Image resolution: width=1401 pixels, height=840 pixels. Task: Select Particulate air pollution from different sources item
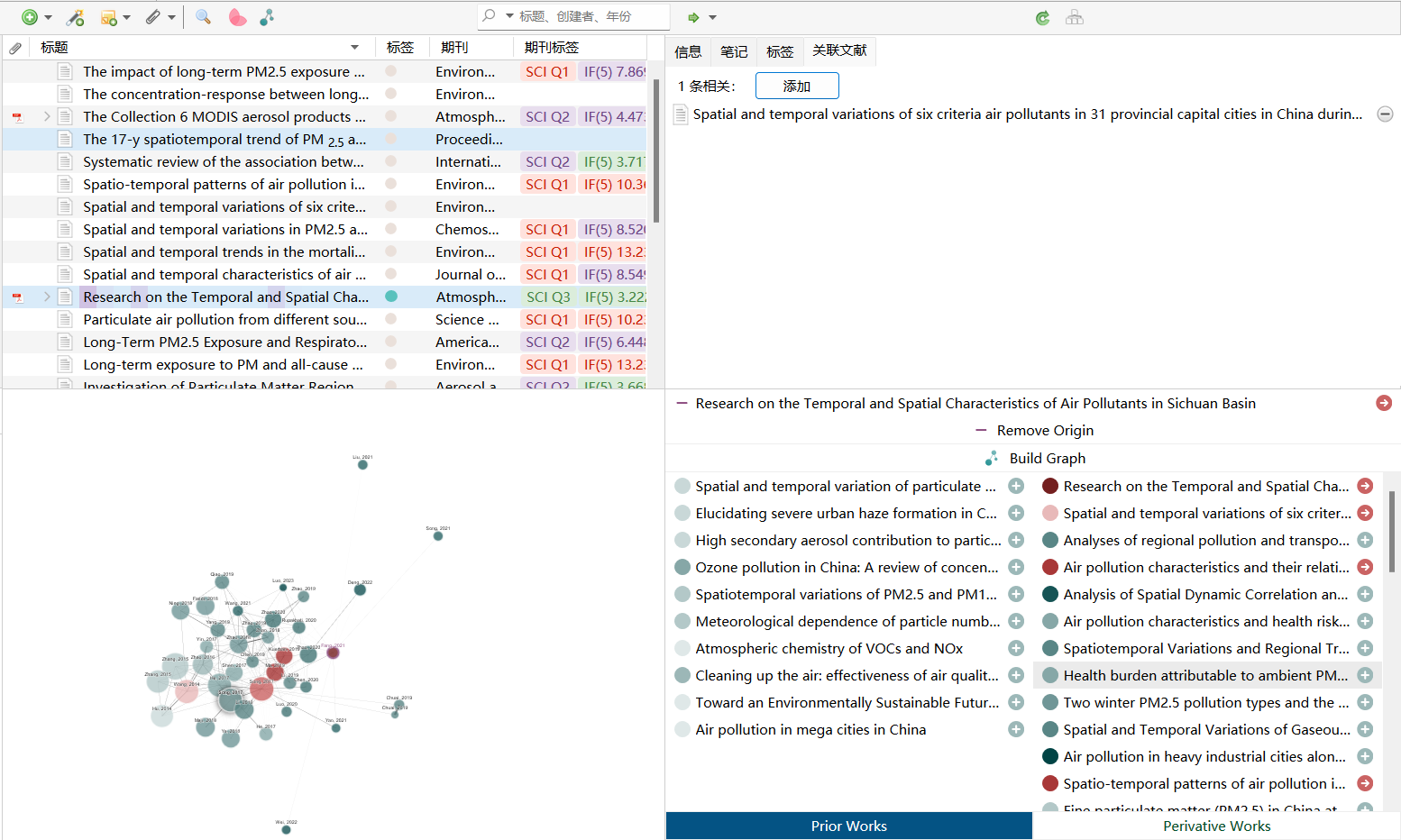point(224,319)
